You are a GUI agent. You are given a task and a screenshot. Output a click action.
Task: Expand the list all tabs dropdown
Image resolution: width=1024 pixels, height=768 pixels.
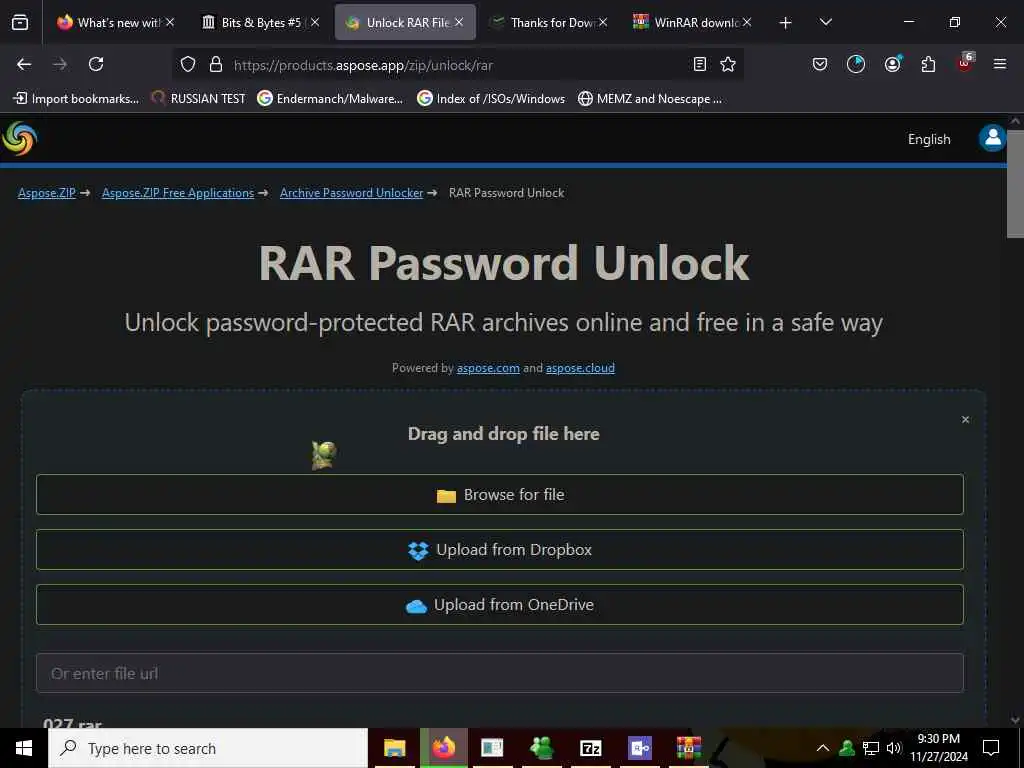825,23
